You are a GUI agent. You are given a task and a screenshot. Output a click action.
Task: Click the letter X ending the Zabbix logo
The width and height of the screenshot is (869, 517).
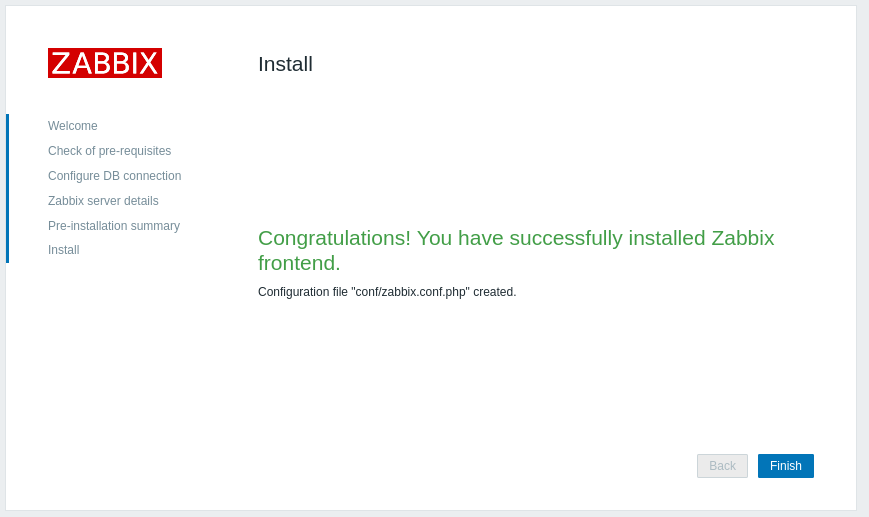[x=148, y=63]
